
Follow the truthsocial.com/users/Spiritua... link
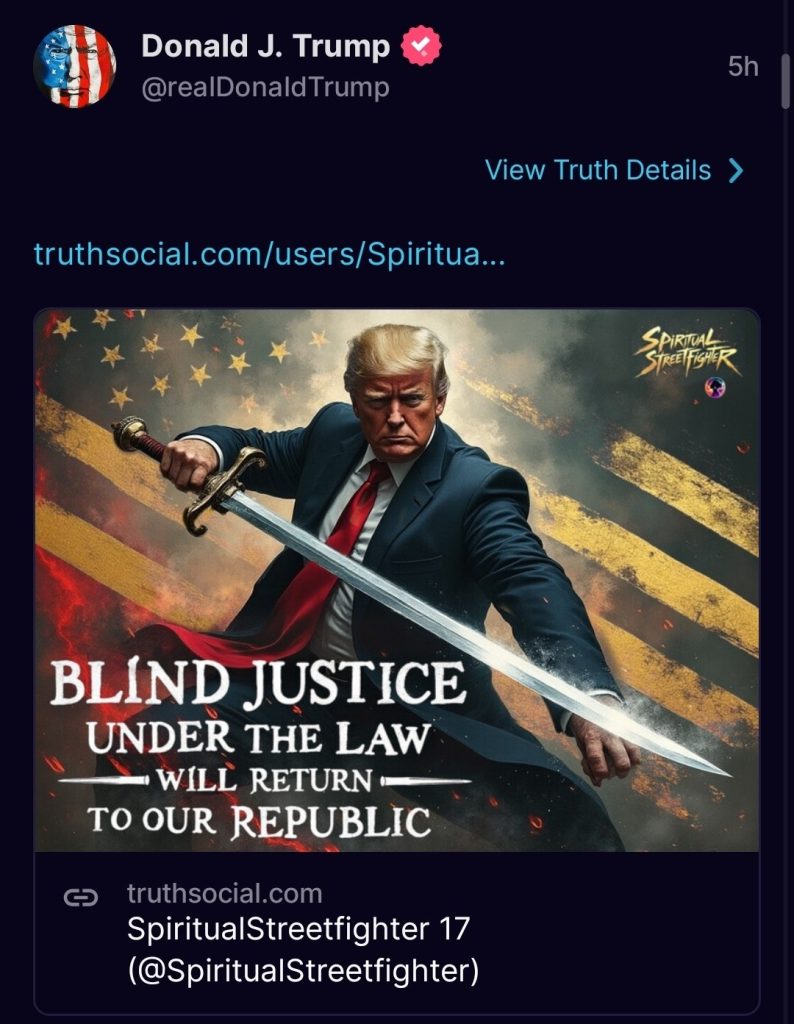269,254
